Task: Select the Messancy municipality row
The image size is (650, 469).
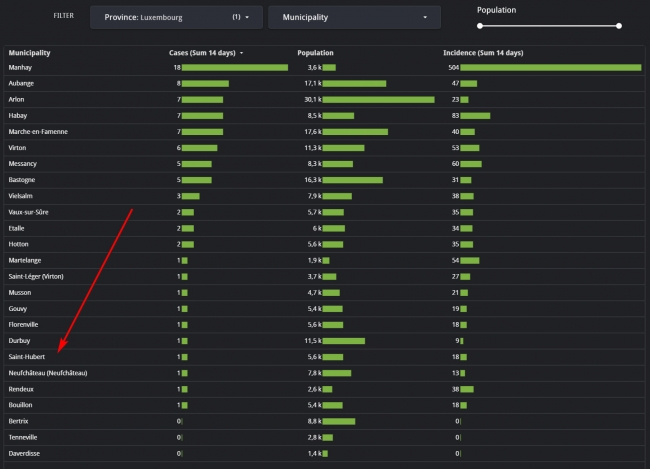Action: pyautogui.click(x=325, y=164)
